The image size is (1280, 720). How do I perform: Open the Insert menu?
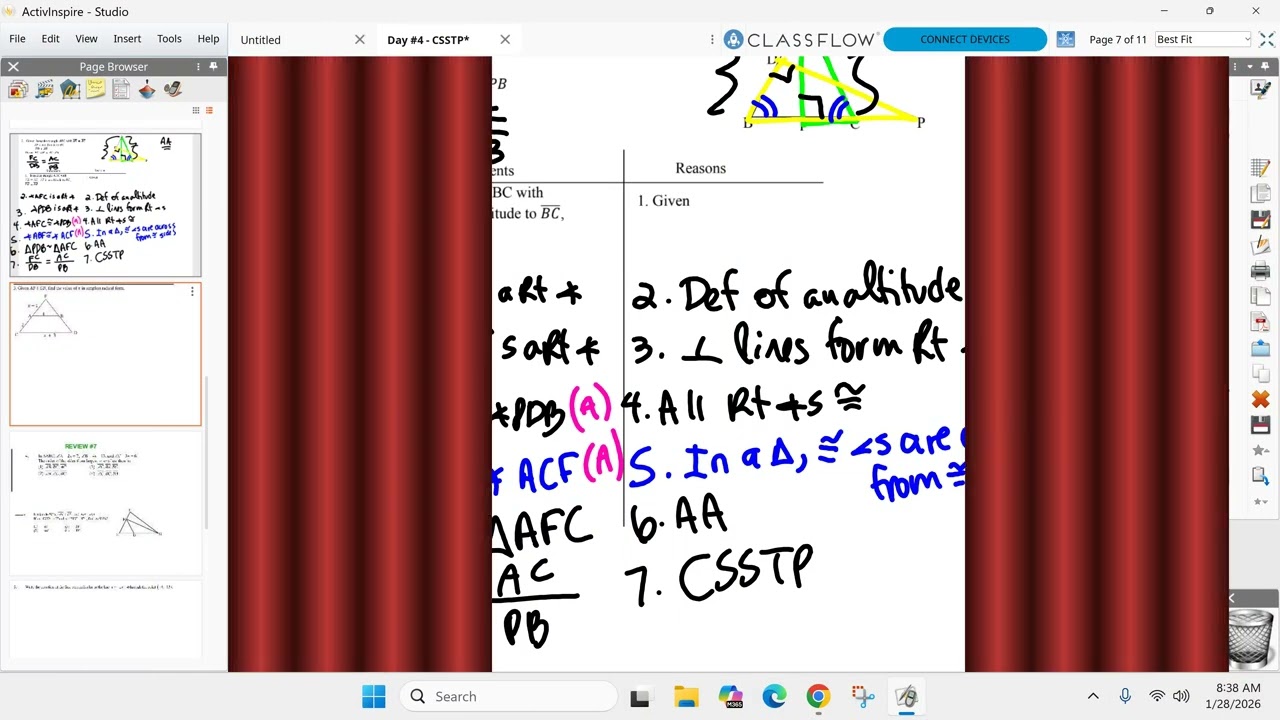pyautogui.click(x=127, y=39)
